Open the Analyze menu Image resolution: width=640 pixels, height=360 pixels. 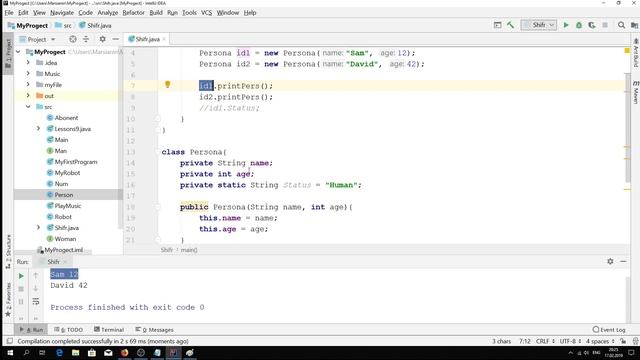108,13
